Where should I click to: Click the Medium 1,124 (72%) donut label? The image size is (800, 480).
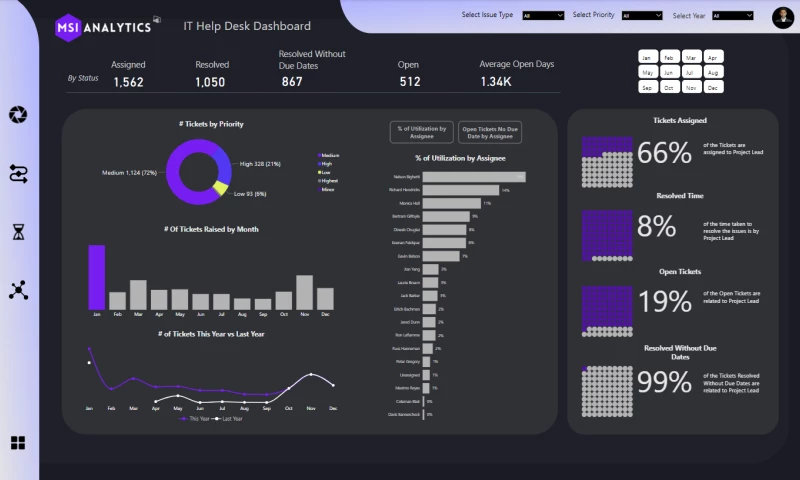pyautogui.click(x=129, y=173)
